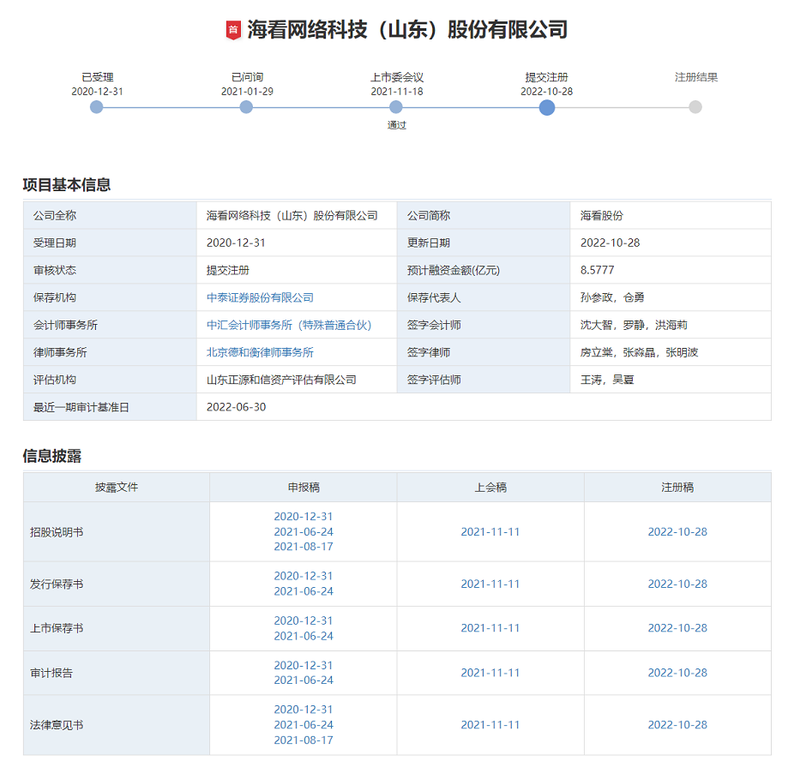Click the grey 注册结果 timeline node
Image resolution: width=800 pixels, height=767 pixels.
pos(695,107)
